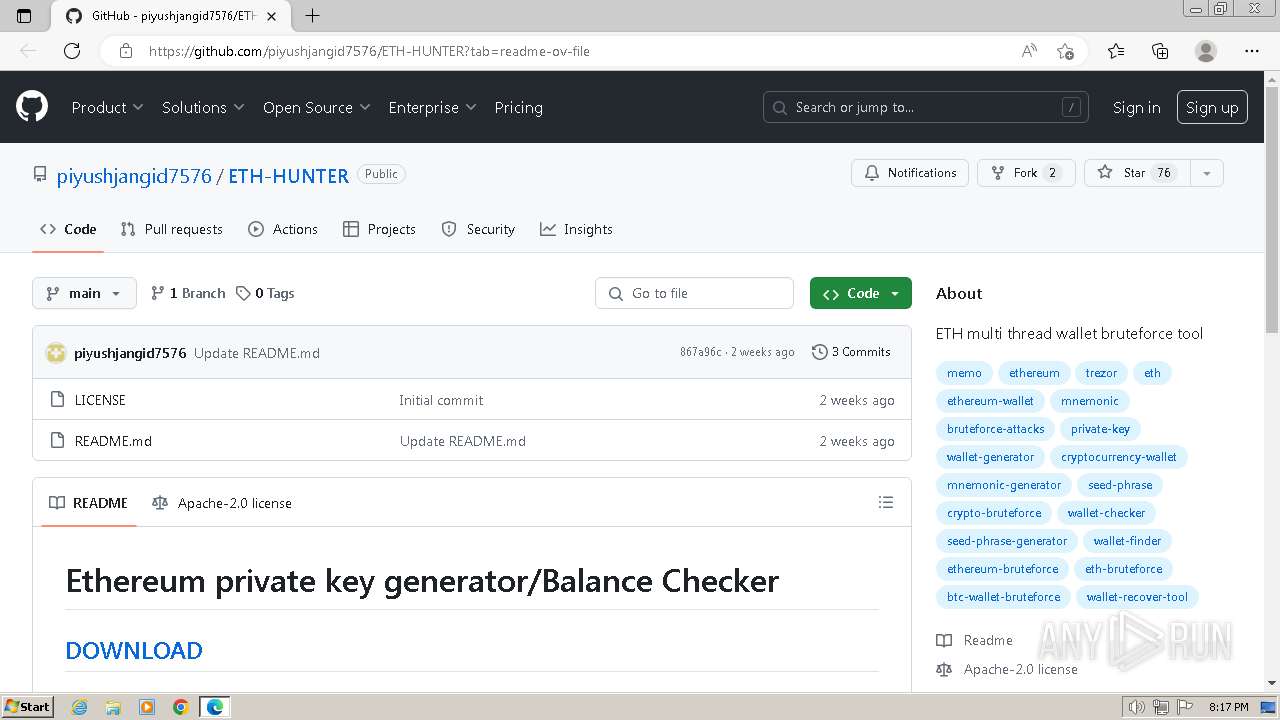The width and height of the screenshot is (1280, 720).
Task: Open the Favorites list icon
Action: pos(1116,51)
